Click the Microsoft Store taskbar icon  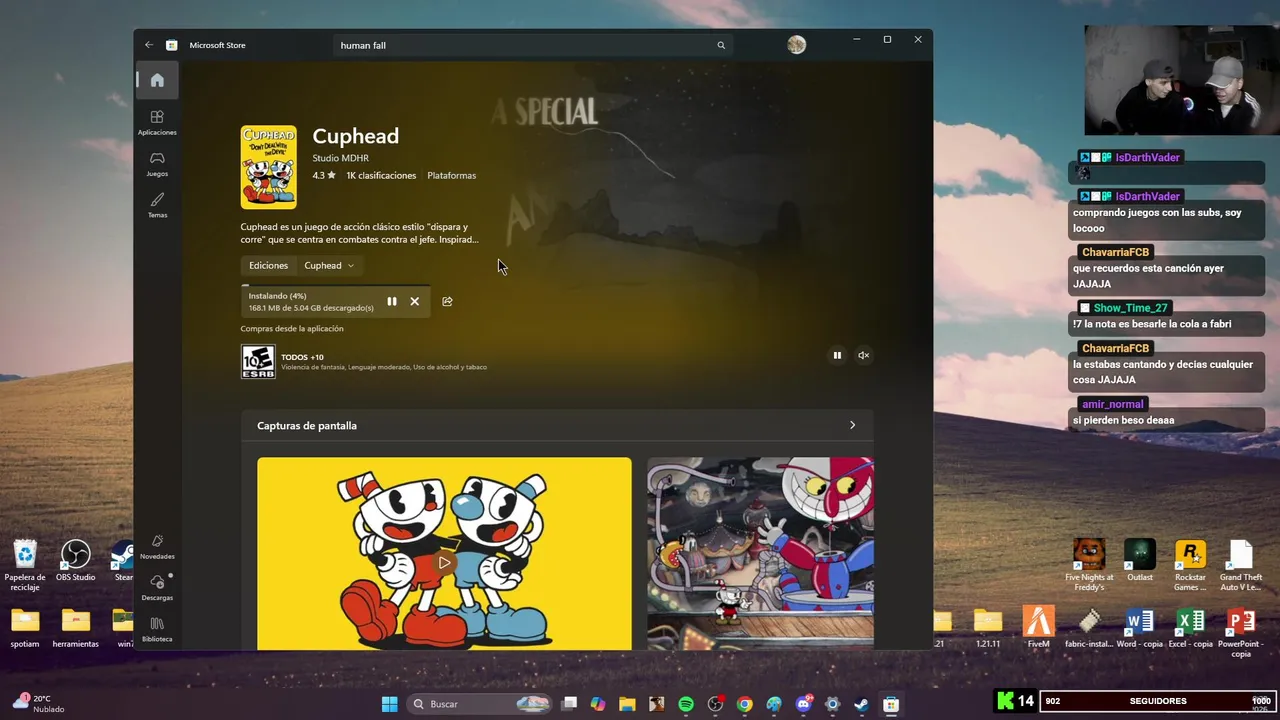(890, 704)
